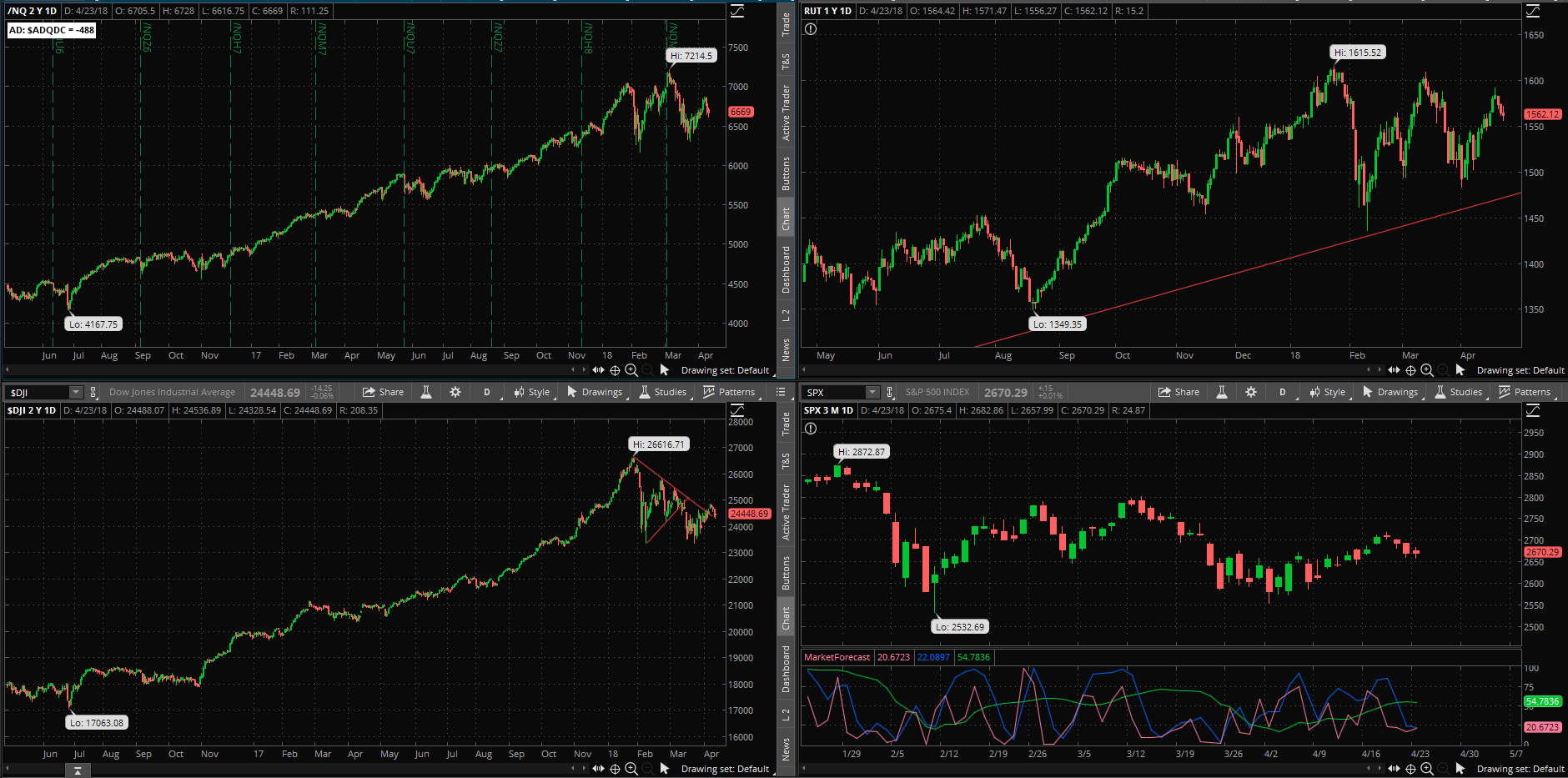Select pointer cursor tool below /NQ chart
This screenshot has width=1568, height=778.
(x=665, y=370)
